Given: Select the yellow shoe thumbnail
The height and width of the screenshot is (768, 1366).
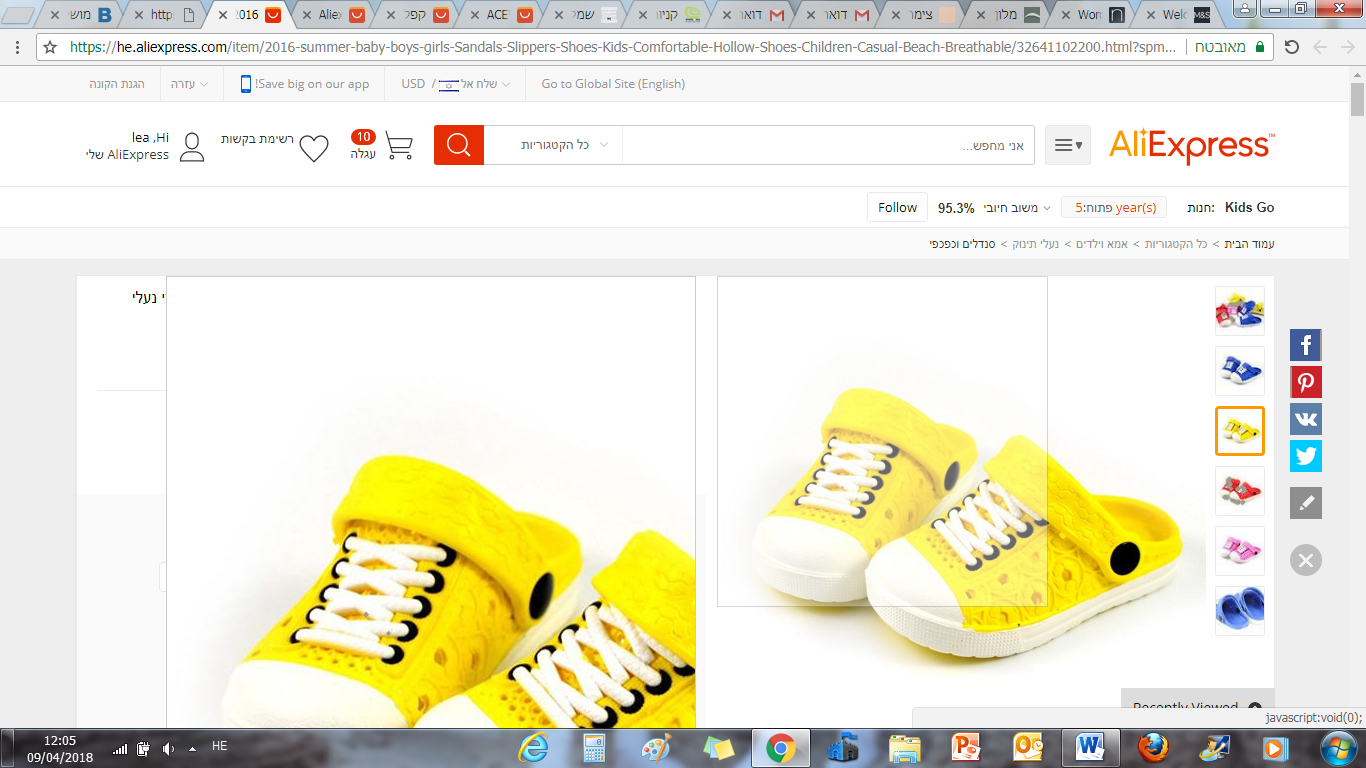Looking at the screenshot, I should coord(1240,431).
